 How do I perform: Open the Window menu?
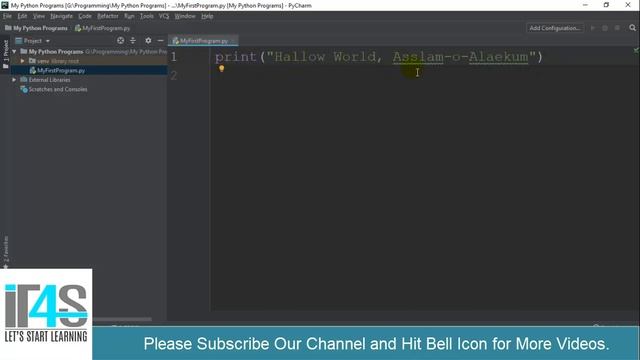pyautogui.click(x=185, y=16)
